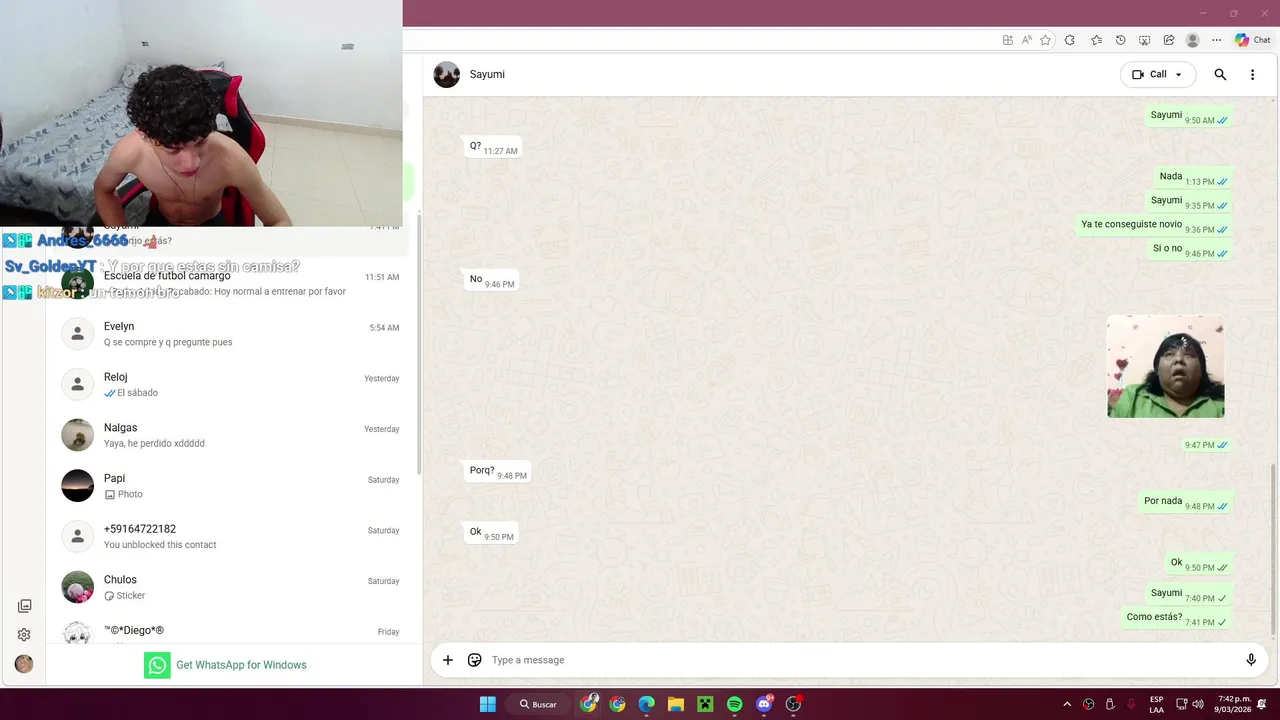This screenshot has width=1280, height=720.
Task: Open Sayumi's profile picture in chat header
Action: tap(447, 74)
